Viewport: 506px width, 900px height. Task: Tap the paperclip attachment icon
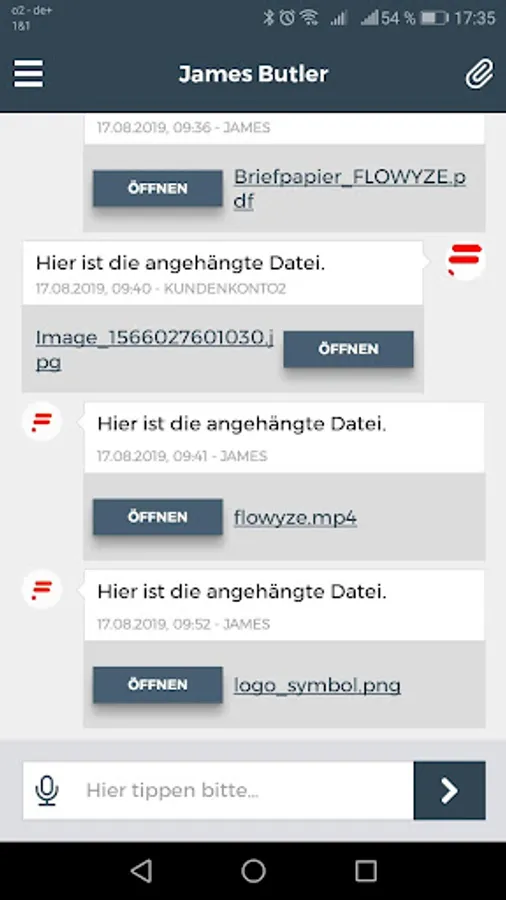point(479,73)
